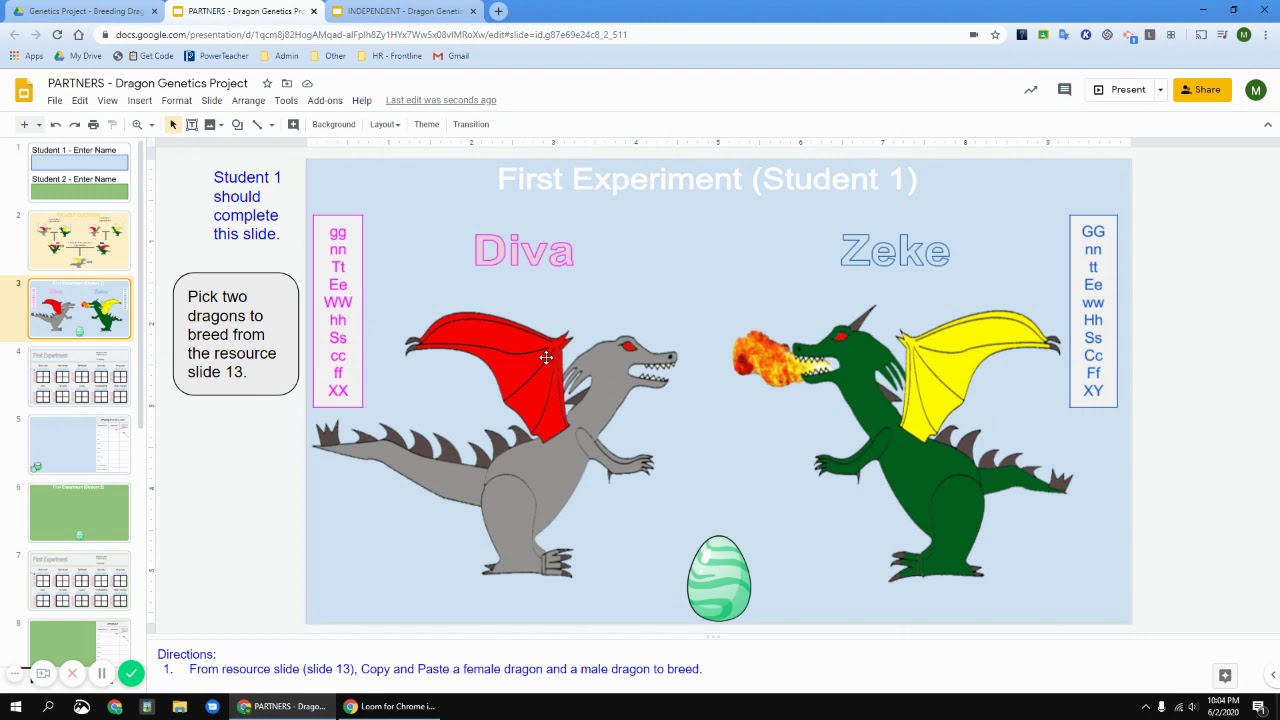The height and width of the screenshot is (720, 1280).
Task: Open the Chrome three-dot menu
Action: 1265,34
